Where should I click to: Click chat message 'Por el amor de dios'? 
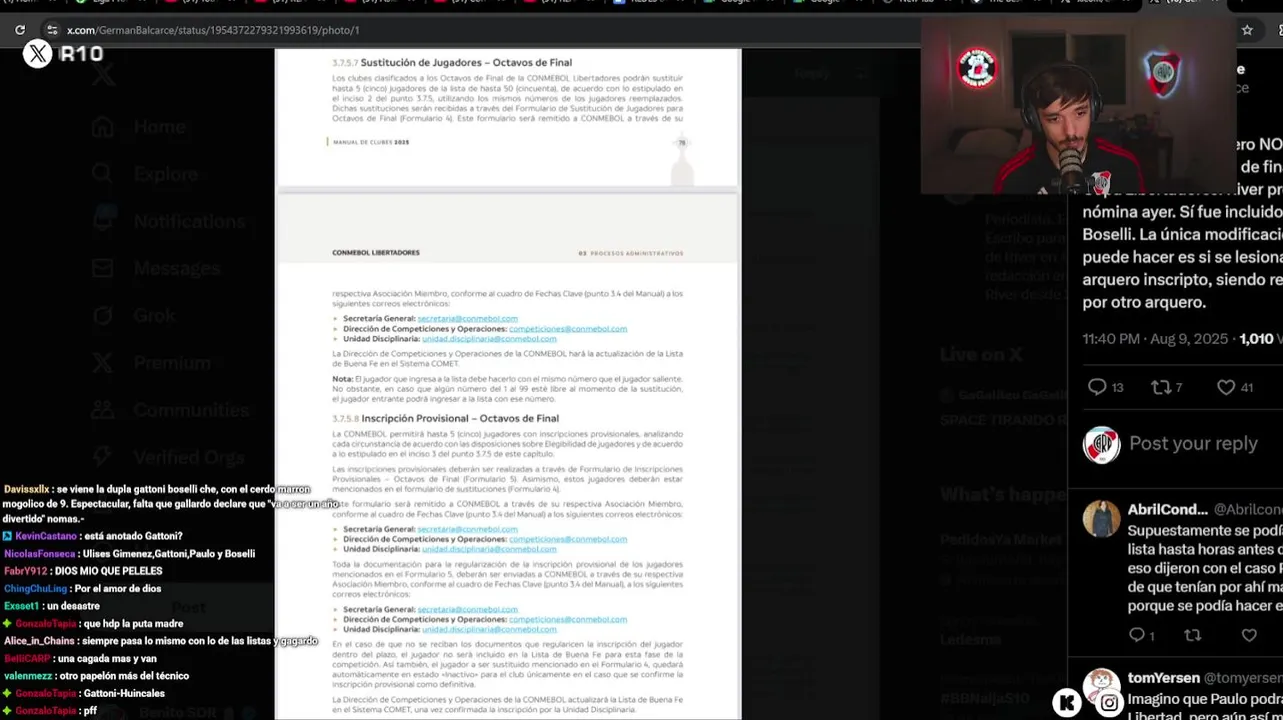click(82, 588)
